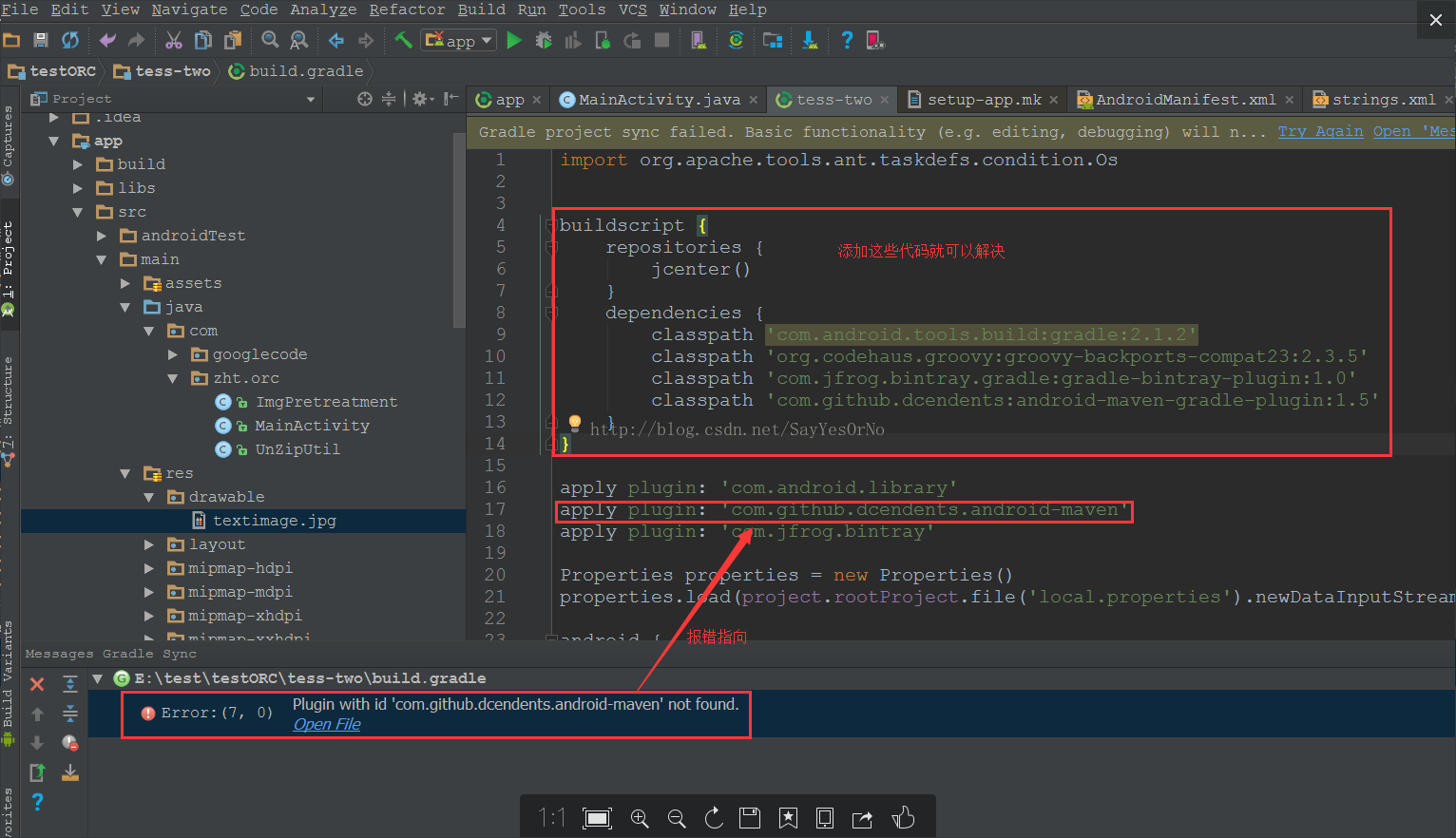Click the Debug bug icon
Image resolution: width=1456 pixels, height=838 pixels.
[544, 40]
